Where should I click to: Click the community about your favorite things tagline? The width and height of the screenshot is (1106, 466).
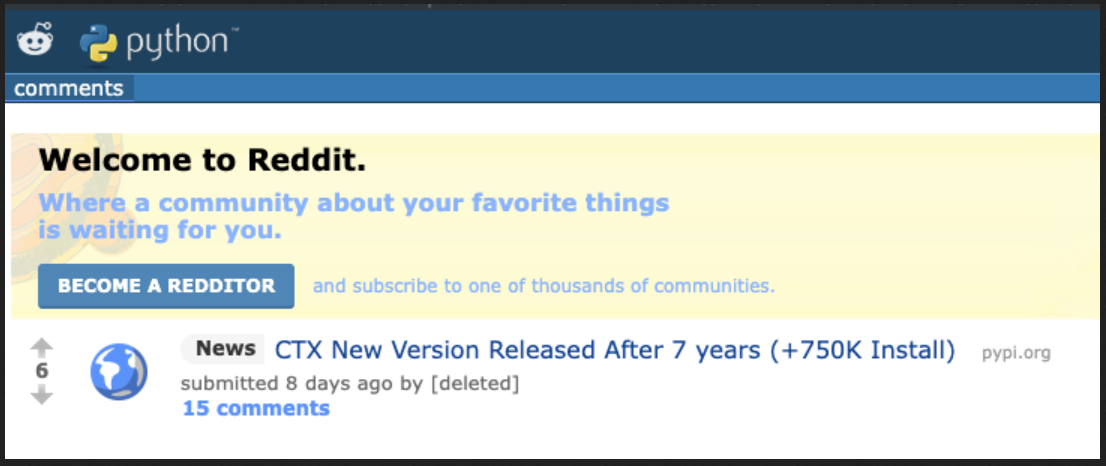tap(353, 216)
